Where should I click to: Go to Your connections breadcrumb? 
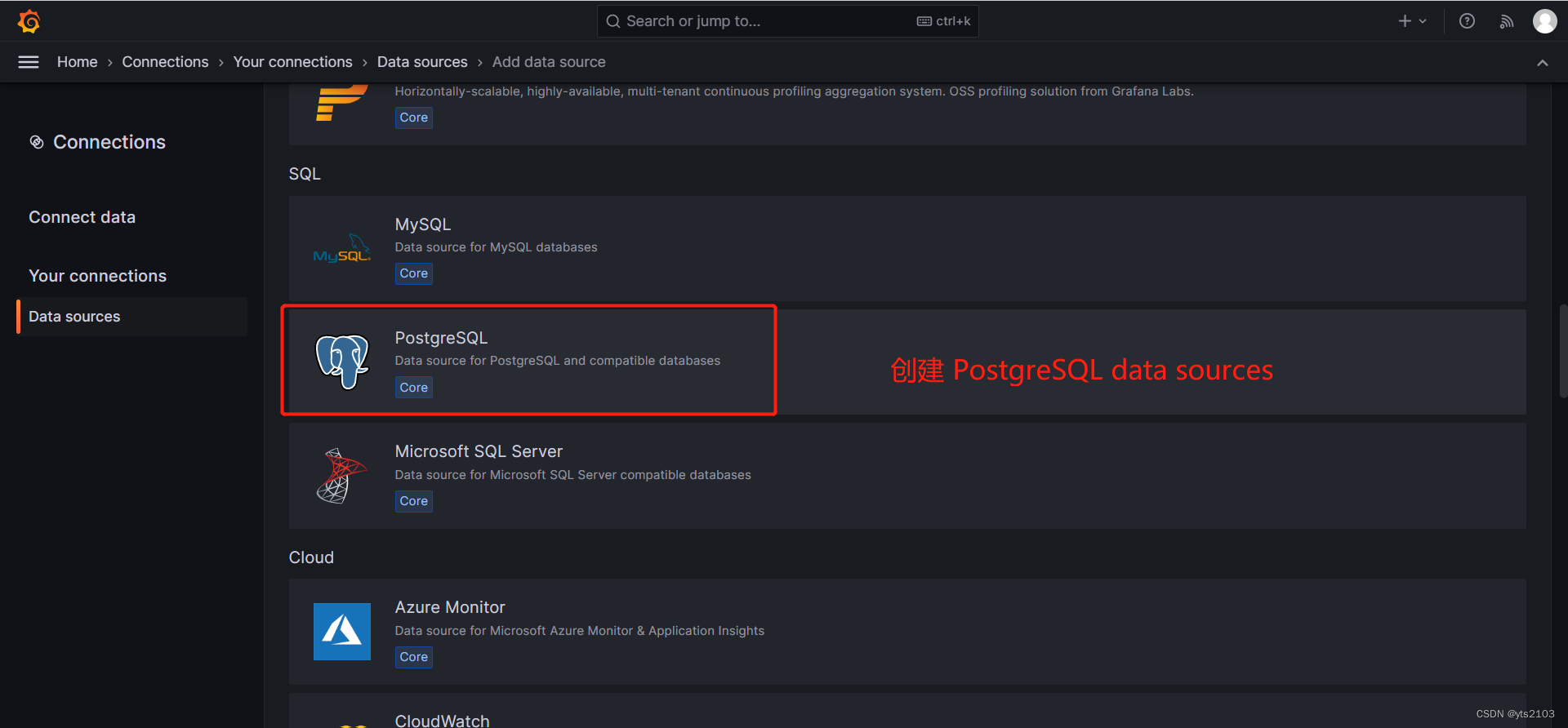pyautogui.click(x=292, y=62)
